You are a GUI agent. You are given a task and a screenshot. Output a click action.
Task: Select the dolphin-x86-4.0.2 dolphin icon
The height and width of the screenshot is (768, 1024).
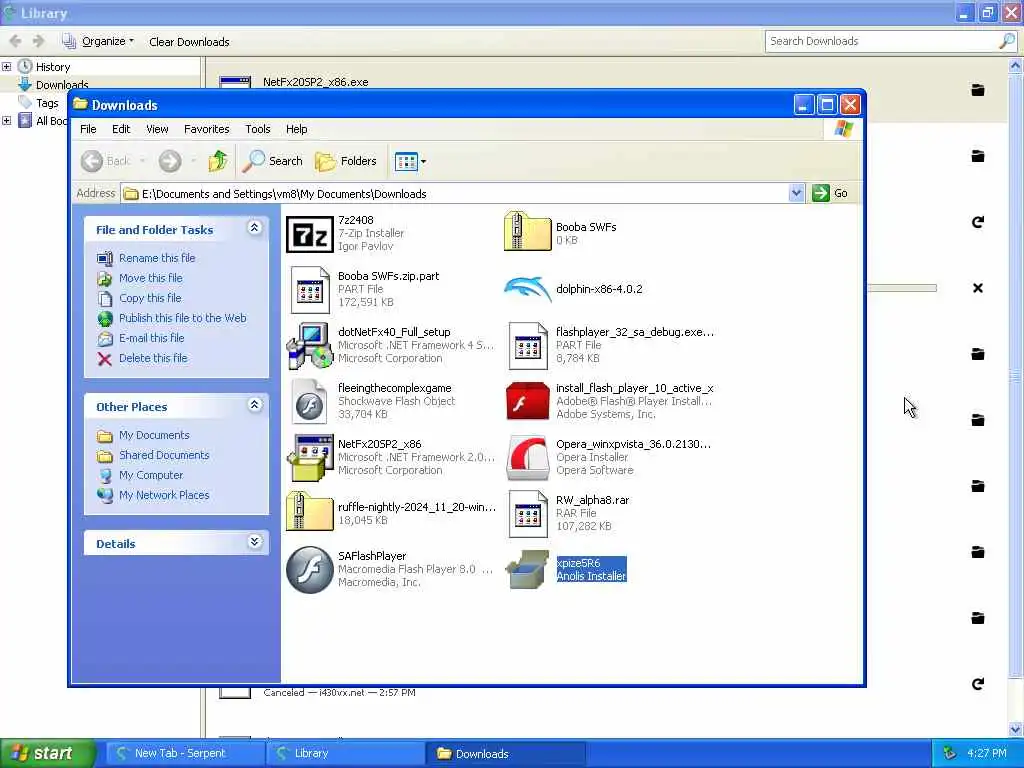[x=528, y=289]
